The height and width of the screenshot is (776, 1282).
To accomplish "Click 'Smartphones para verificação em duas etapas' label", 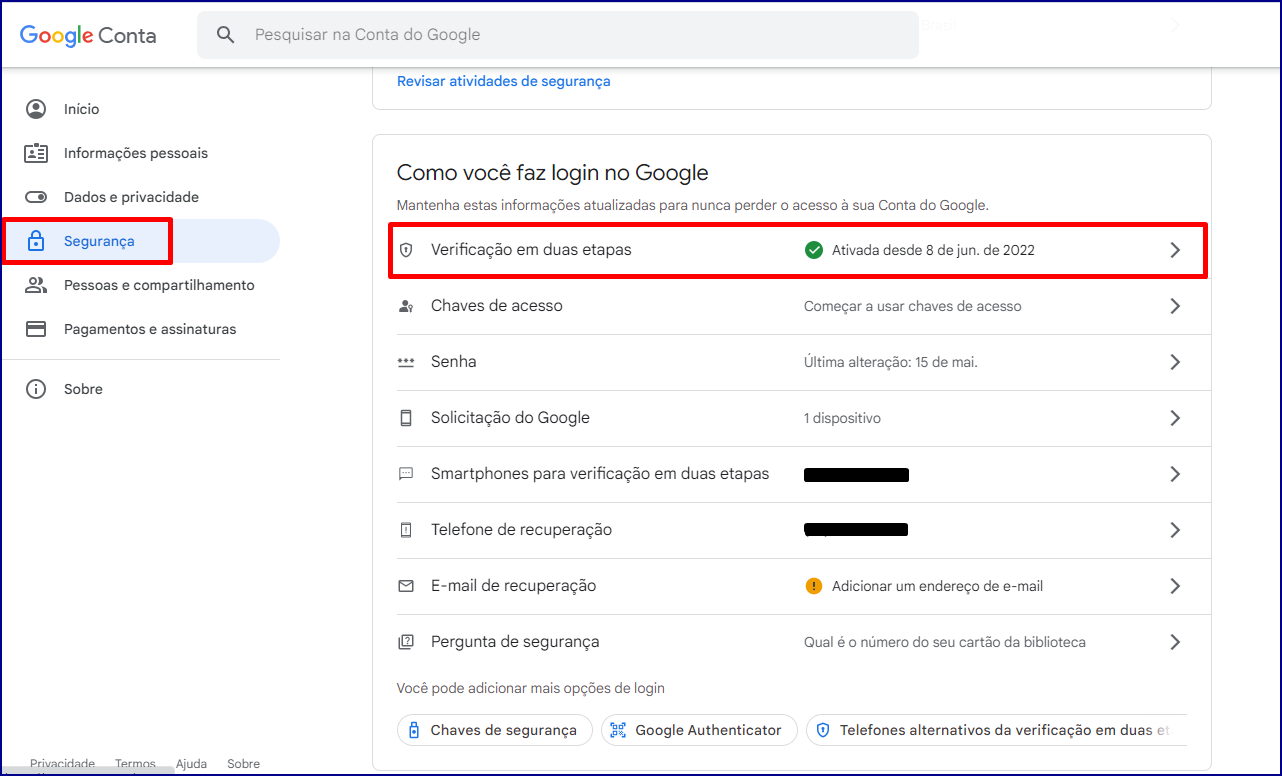I will (600, 474).
